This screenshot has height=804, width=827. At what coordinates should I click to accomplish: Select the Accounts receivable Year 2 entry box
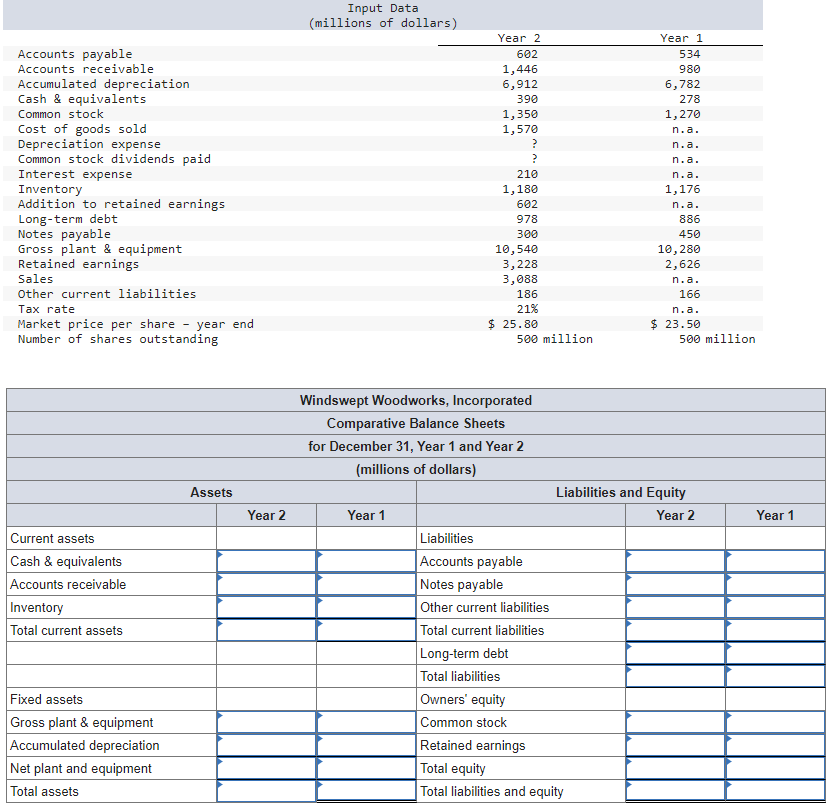pos(266,584)
